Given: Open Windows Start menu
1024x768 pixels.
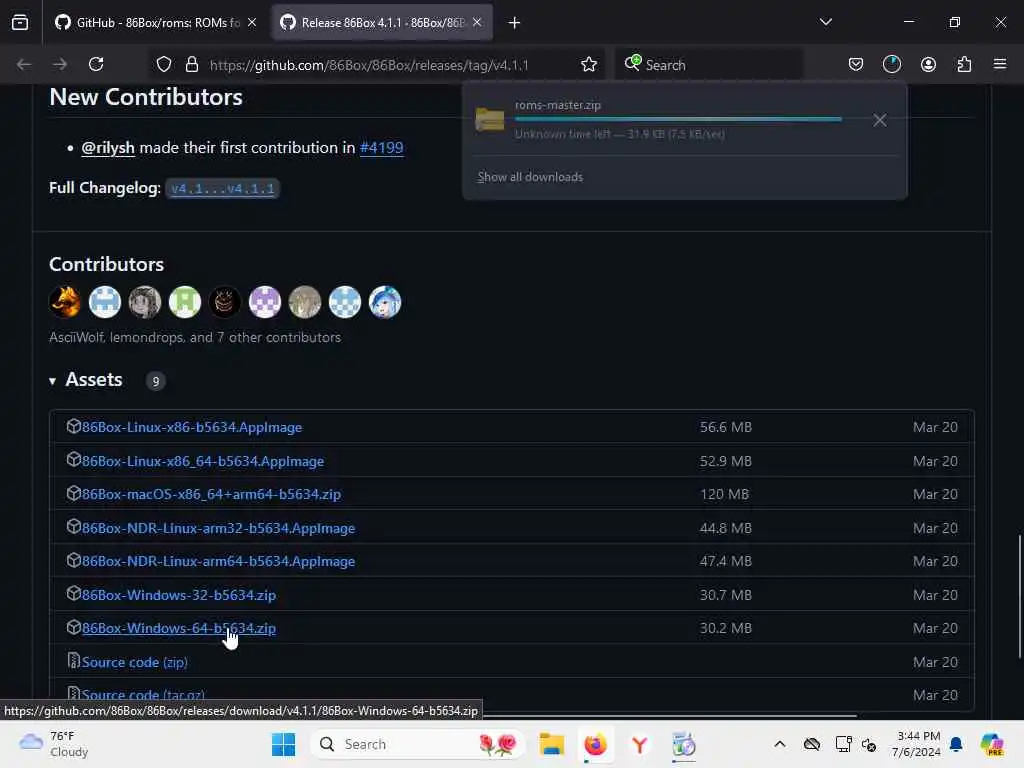Looking at the screenshot, I should click(283, 744).
